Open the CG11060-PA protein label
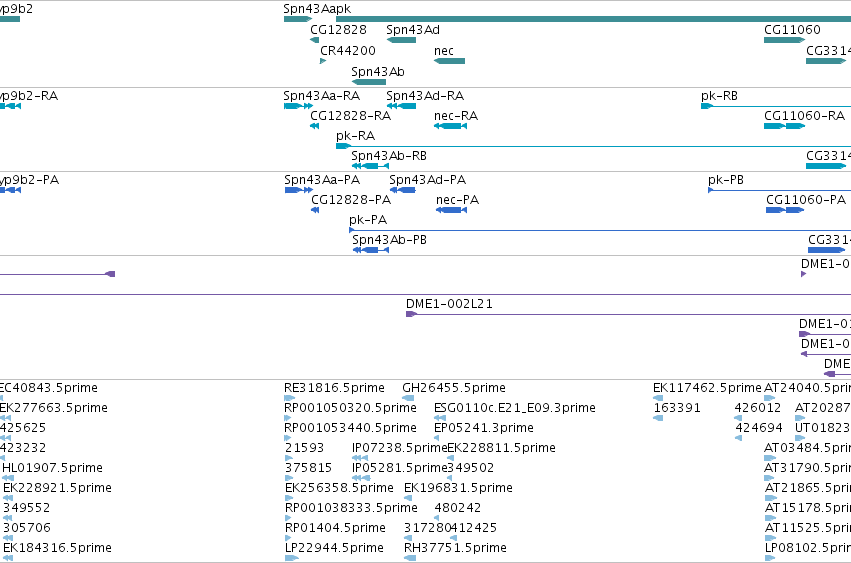 [x=806, y=200]
